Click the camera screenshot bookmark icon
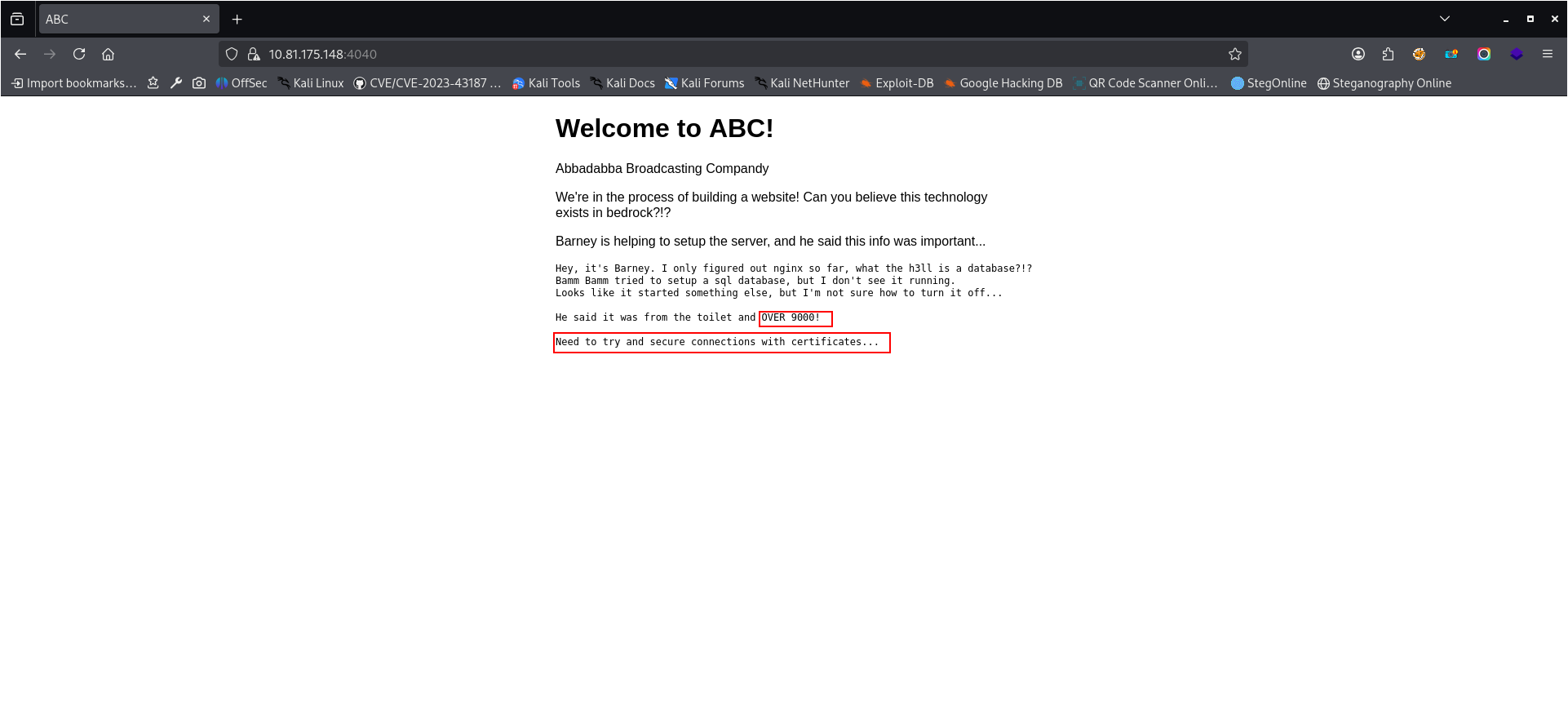1568x701 pixels. pos(199,83)
